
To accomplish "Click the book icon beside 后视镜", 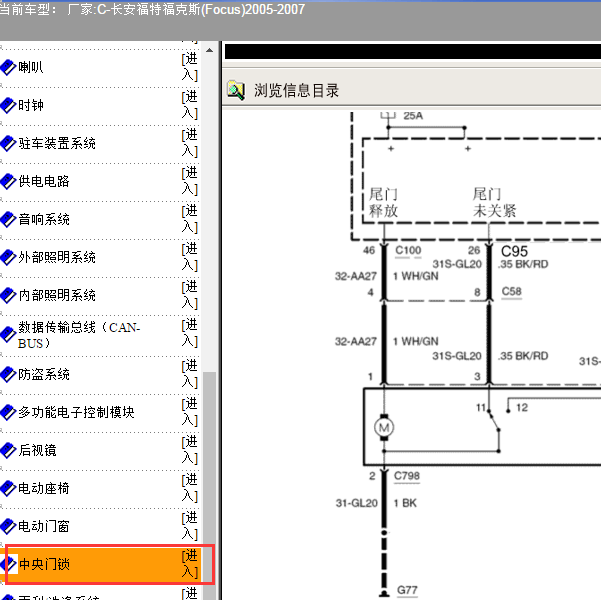I will click(8, 450).
